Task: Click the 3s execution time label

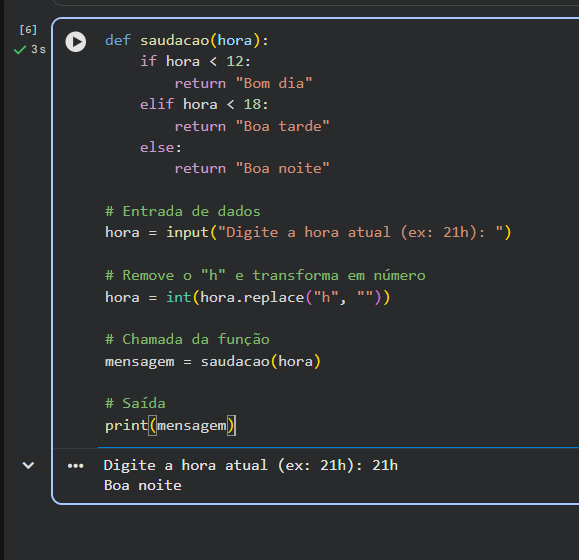Action: tap(38, 49)
